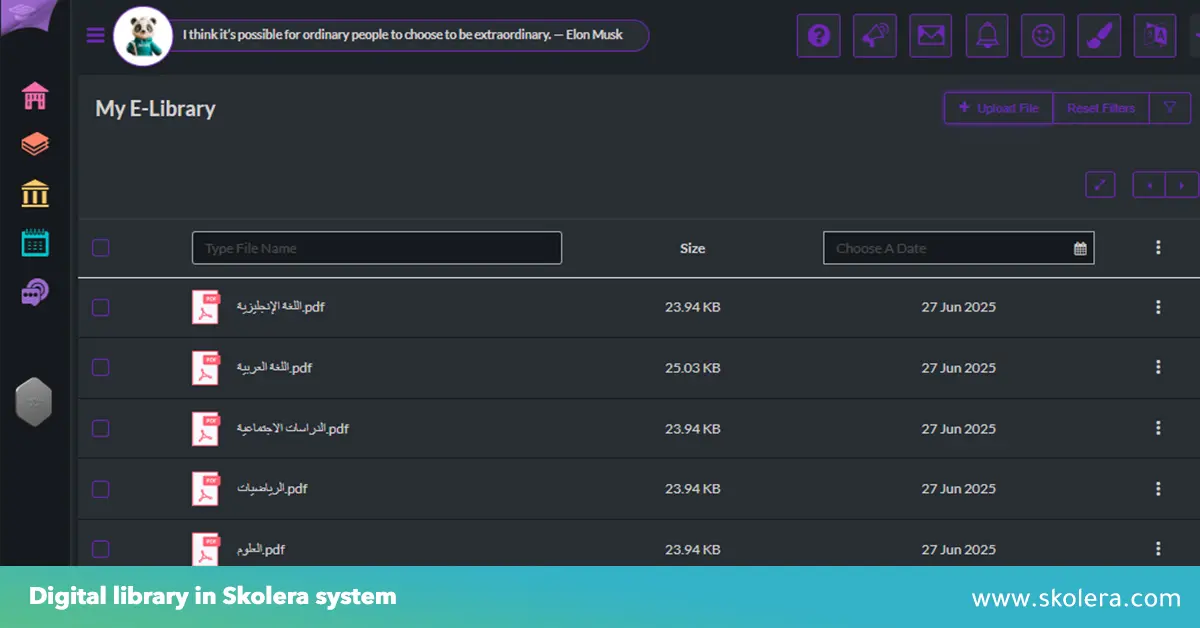Open the Choose A Date picker
Viewport: 1200px width, 628px height.
pyautogui.click(x=957, y=247)
